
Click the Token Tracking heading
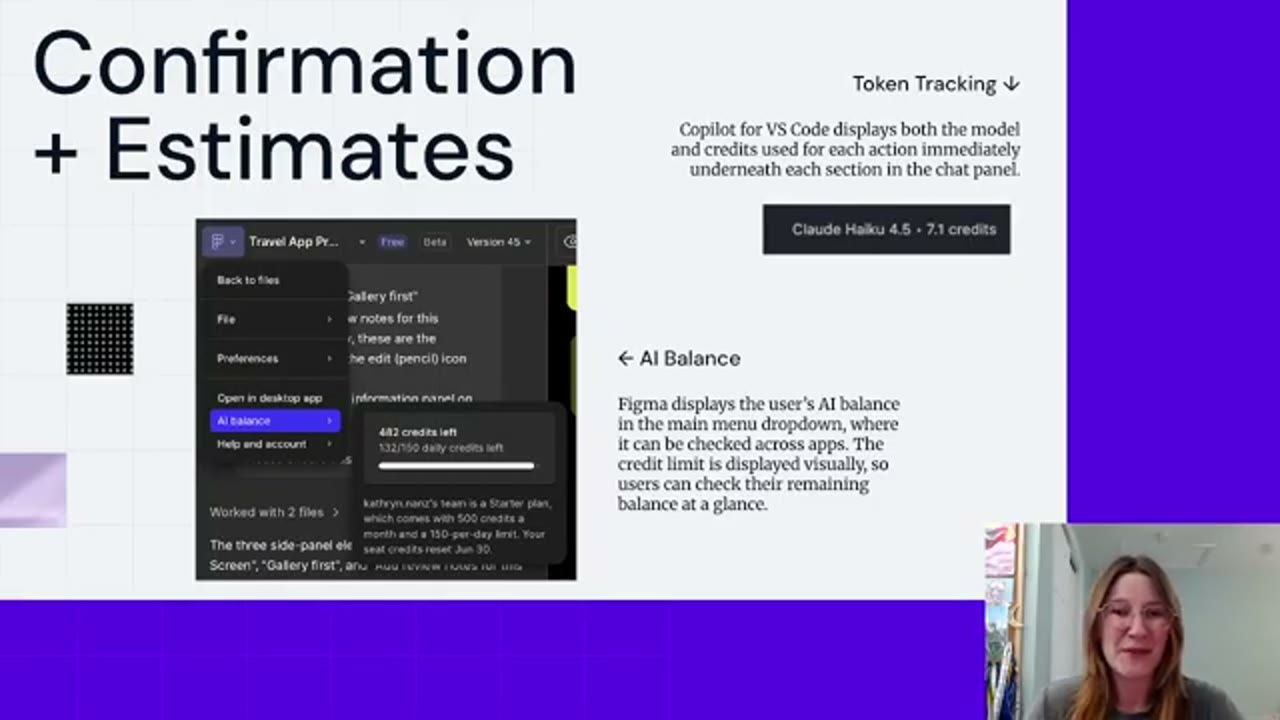[936, 84]
